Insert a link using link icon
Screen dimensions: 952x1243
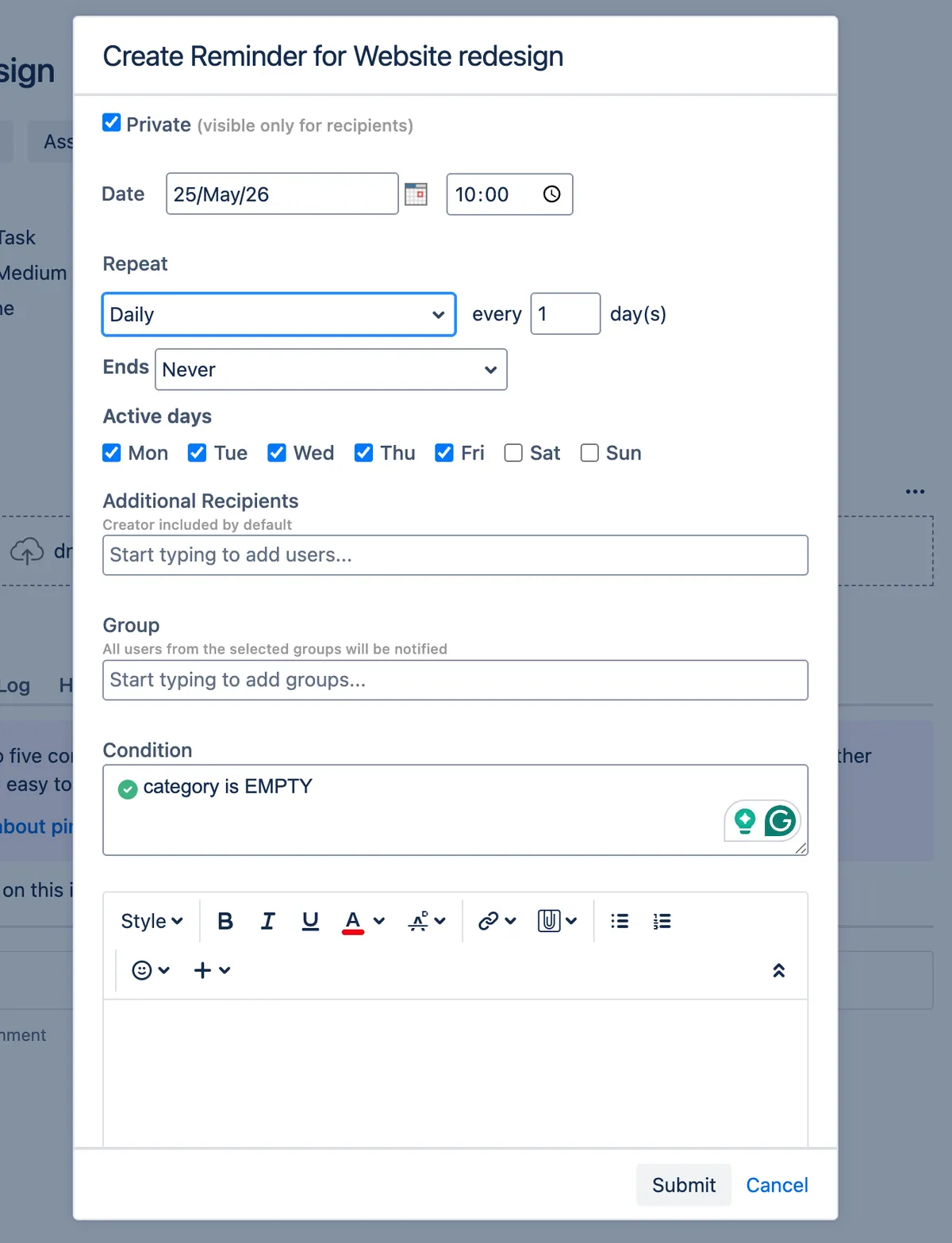coord(489,921)
